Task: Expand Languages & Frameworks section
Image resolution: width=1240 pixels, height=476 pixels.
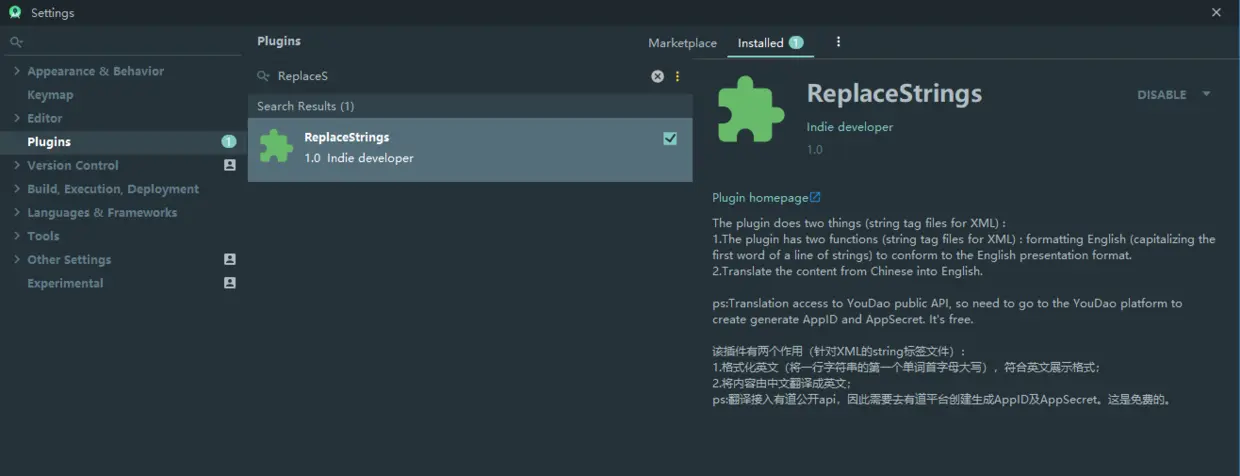Action: 17,212
